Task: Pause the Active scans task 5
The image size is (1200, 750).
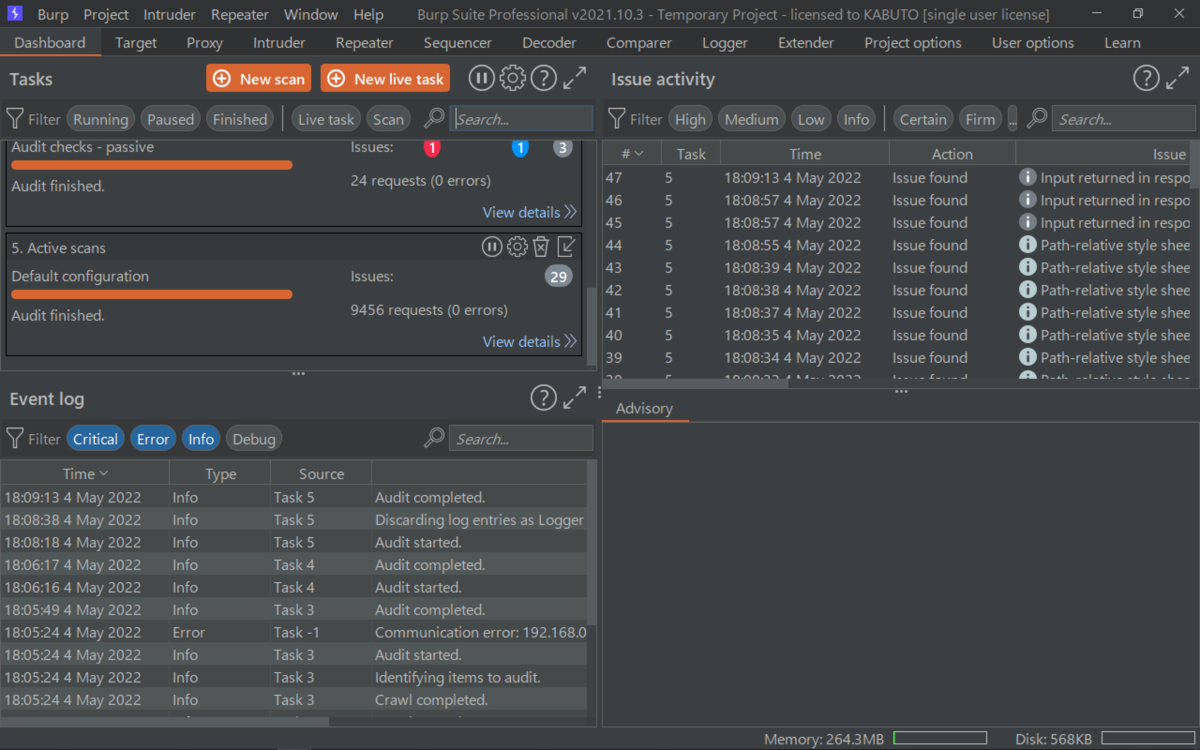Action: [x=491, y=247]
